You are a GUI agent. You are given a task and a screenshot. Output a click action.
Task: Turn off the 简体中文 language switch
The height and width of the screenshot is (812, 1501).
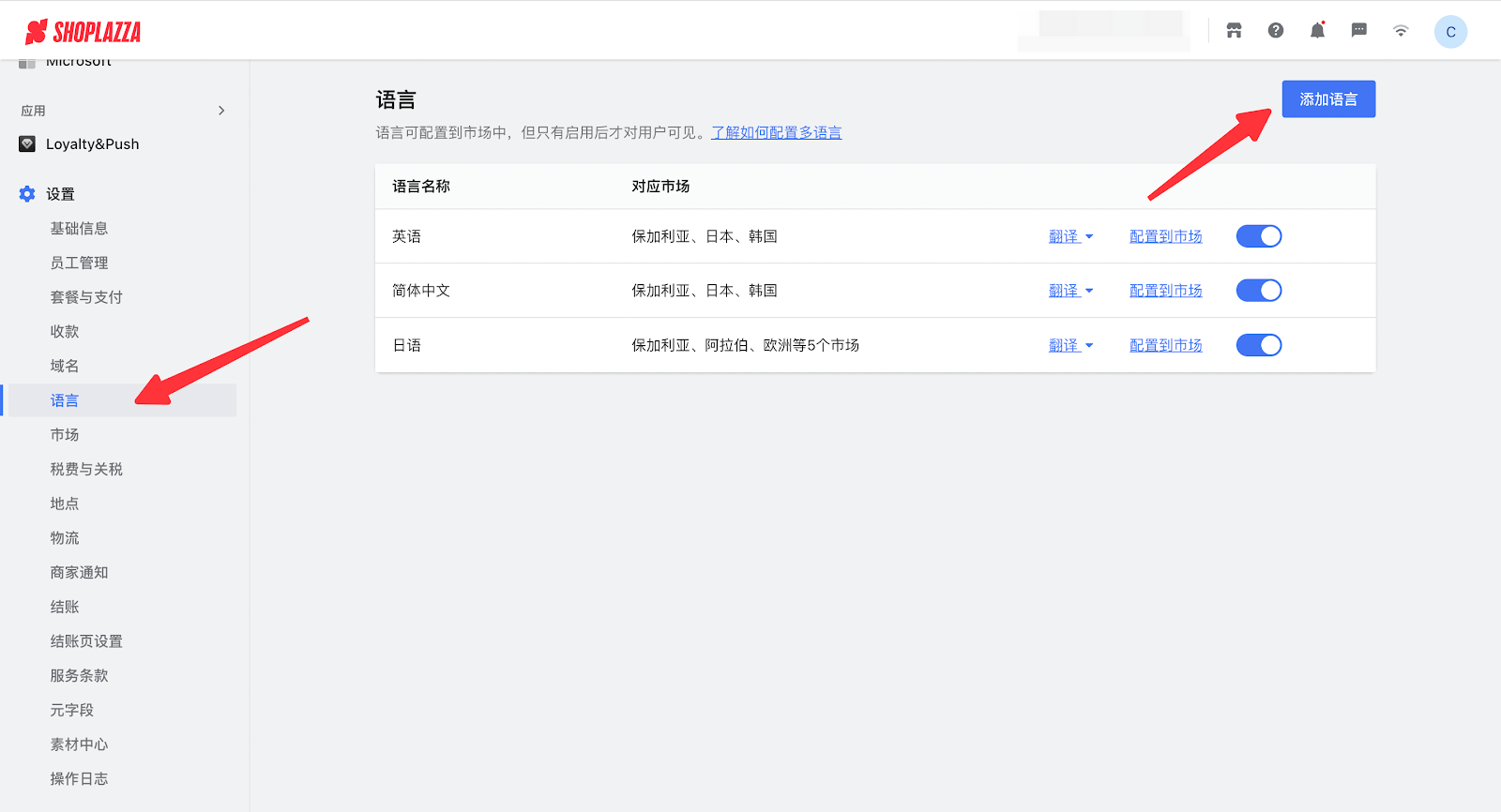[x=1258, y=291]
